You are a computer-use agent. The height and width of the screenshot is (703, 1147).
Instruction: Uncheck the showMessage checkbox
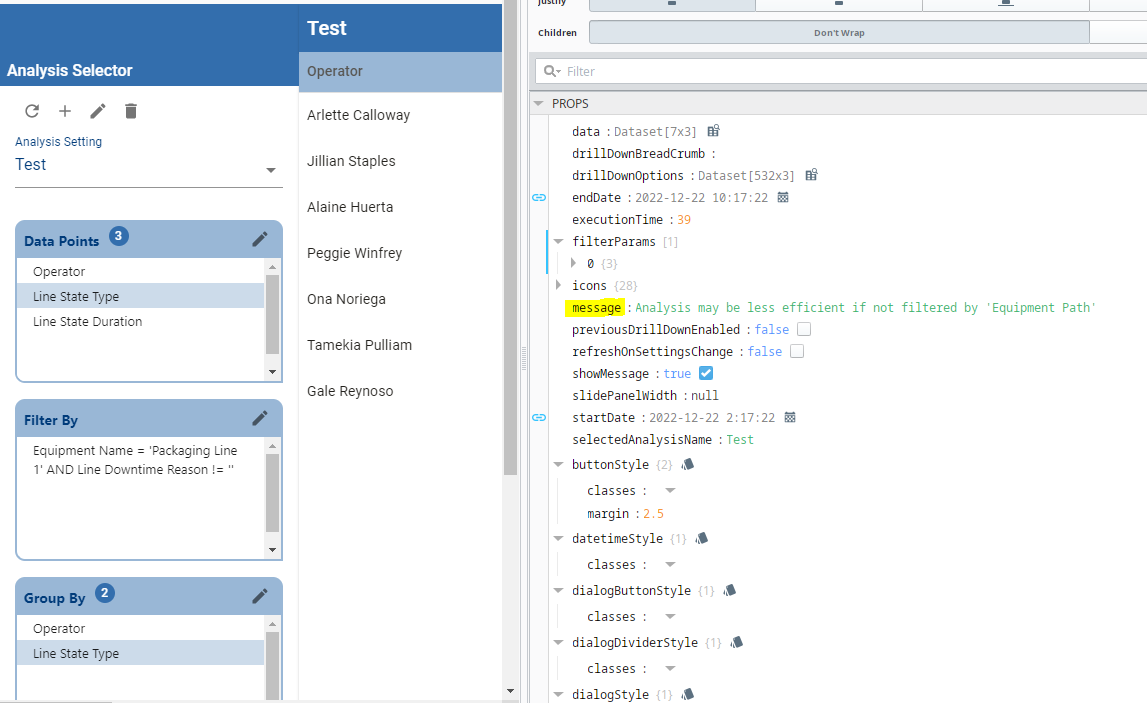coord(706,373)
